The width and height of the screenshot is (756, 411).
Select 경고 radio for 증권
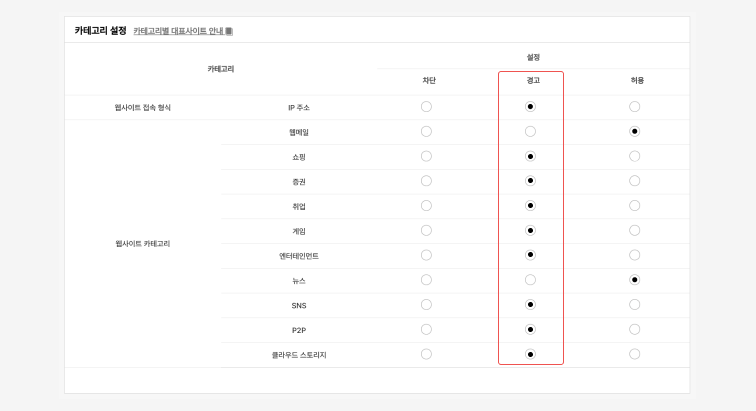click(530, 181)
